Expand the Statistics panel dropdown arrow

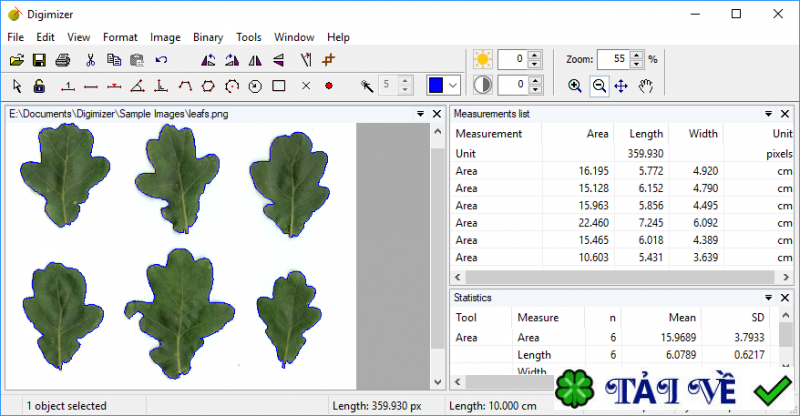click(x=769, y=298)
